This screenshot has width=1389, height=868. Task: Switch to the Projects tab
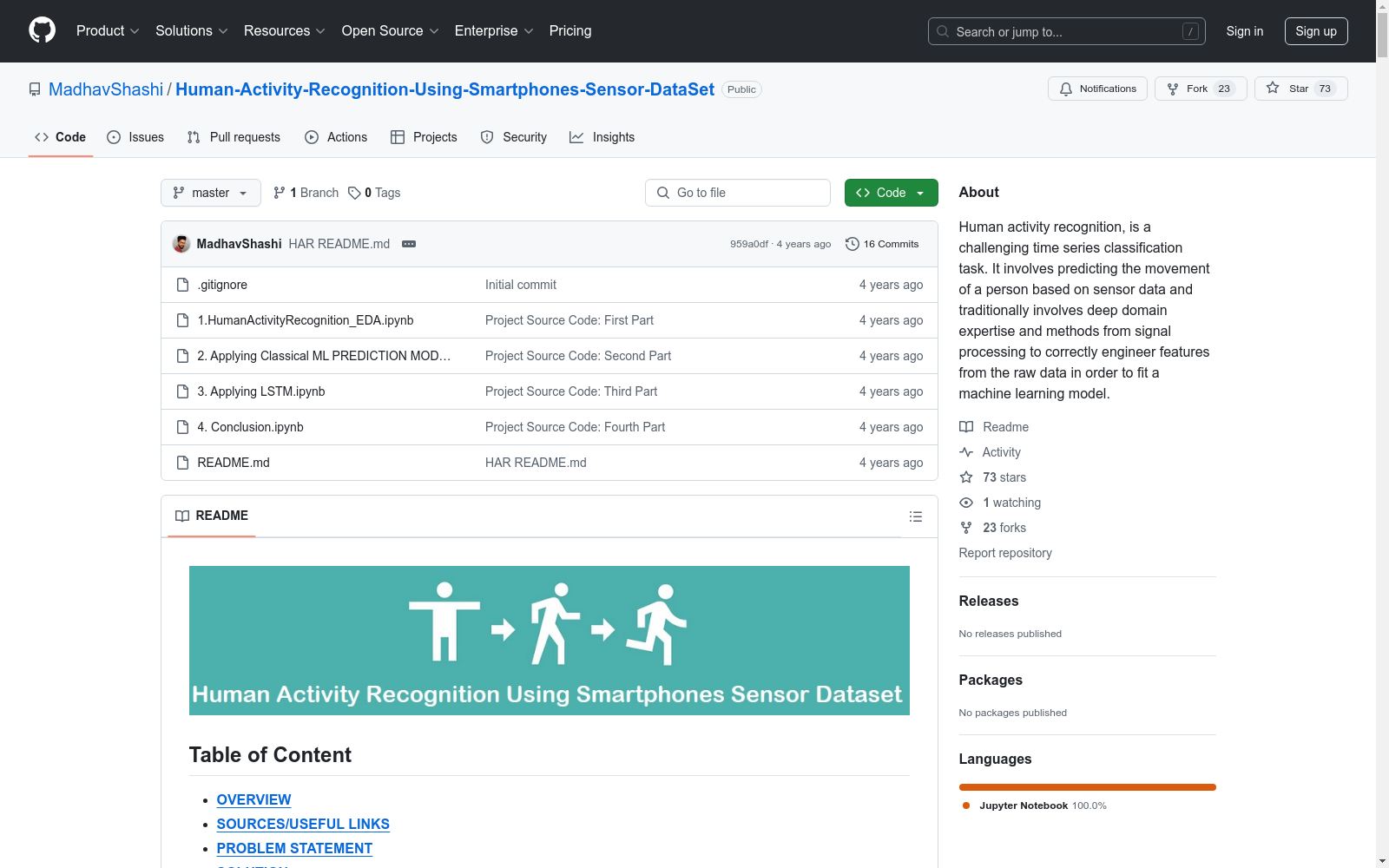(x=424, y=137)
